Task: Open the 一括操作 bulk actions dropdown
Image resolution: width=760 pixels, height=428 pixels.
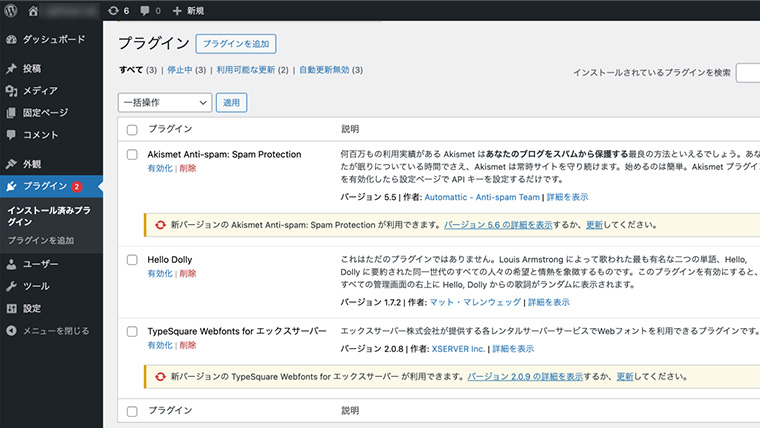Action: (x=165, y=102)
